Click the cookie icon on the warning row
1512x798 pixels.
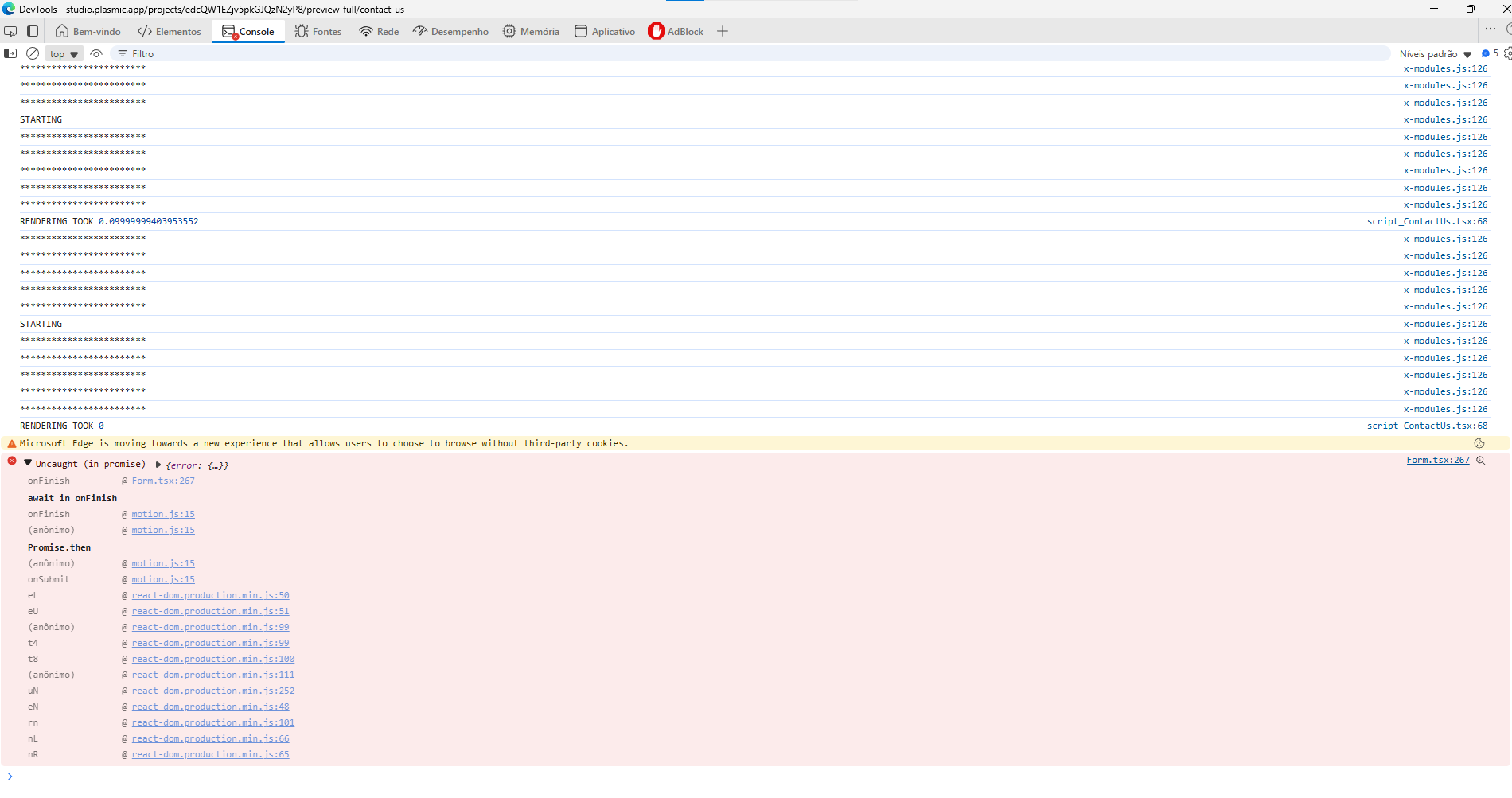click(1479, 444)
